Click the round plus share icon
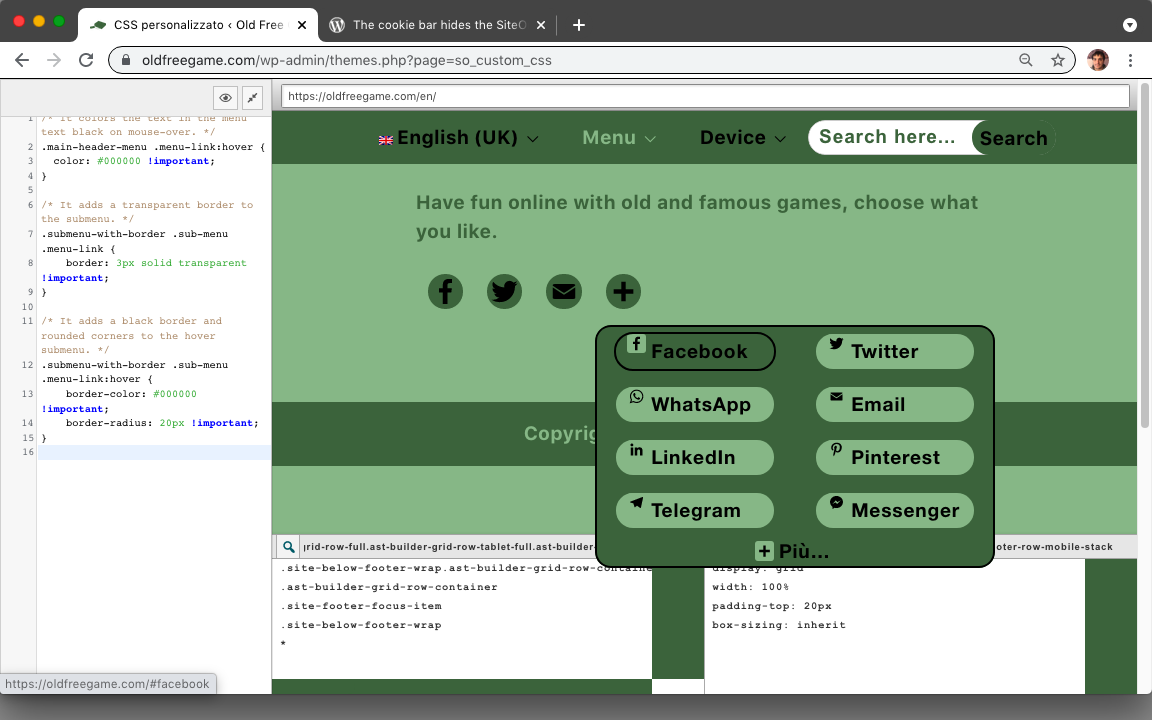This screenshot has height=720, width=1152. (623, 292)
